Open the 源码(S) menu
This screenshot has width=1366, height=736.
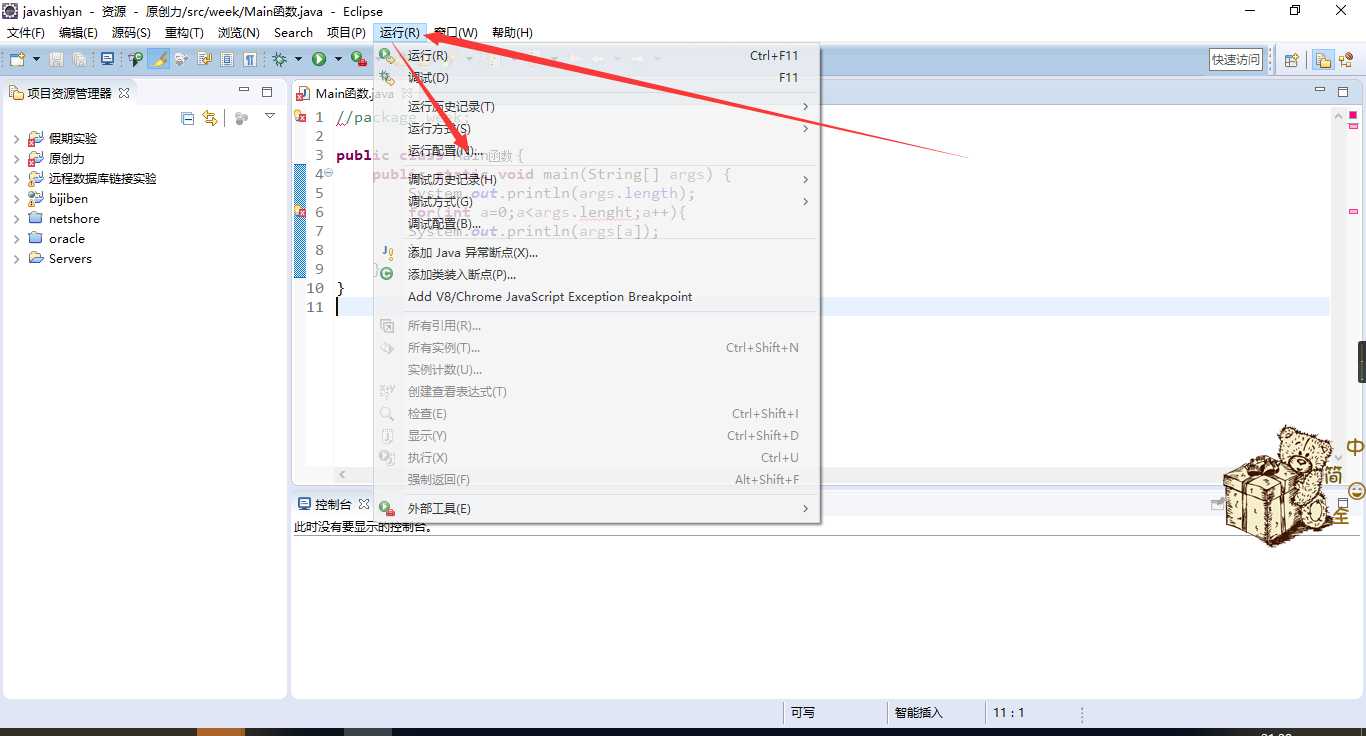(131, 33)
